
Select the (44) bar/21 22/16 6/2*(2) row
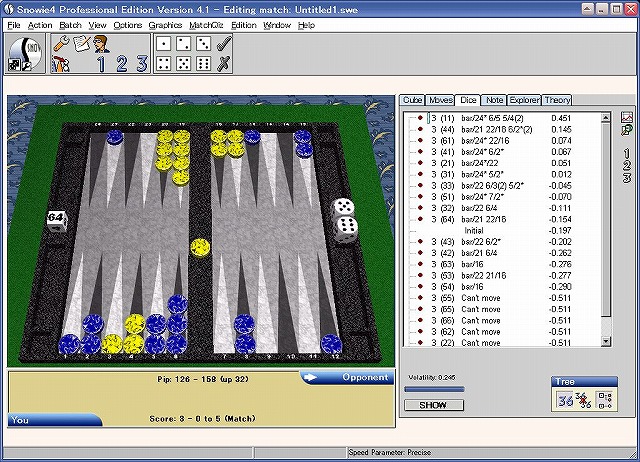(x=500, y=130)
